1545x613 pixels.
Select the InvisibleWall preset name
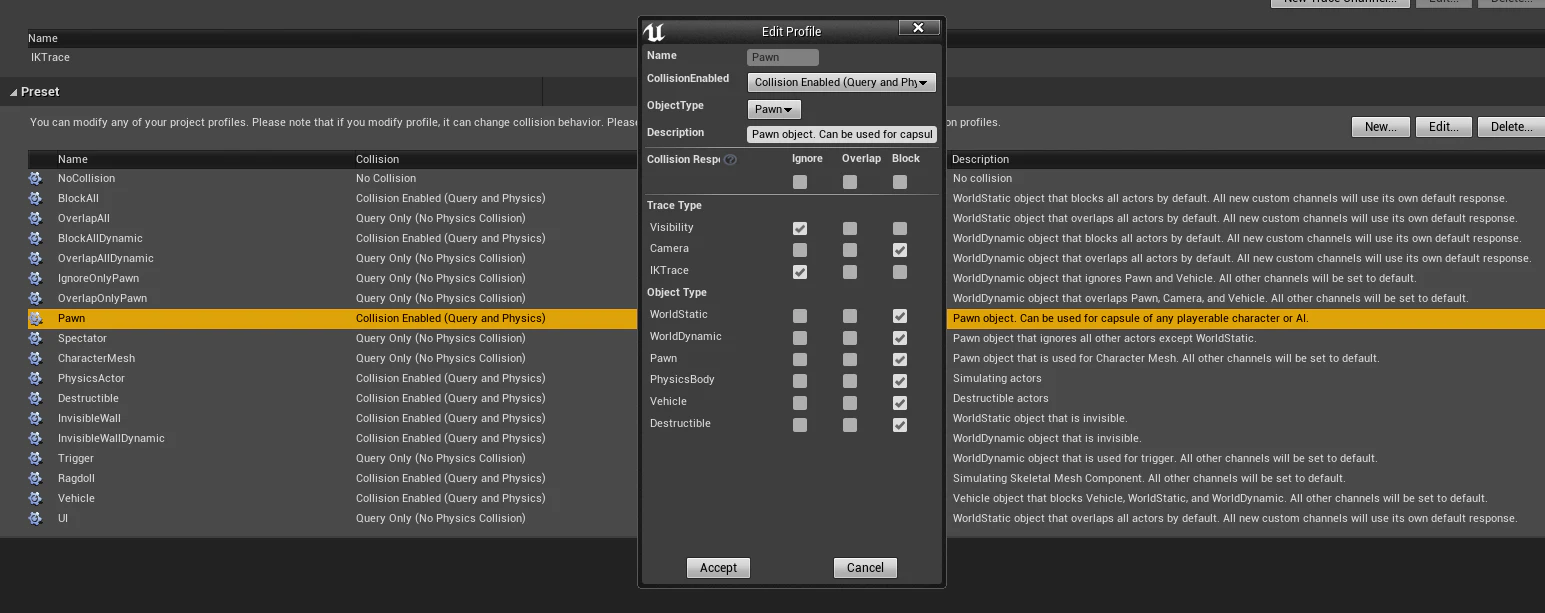(89, 418)
